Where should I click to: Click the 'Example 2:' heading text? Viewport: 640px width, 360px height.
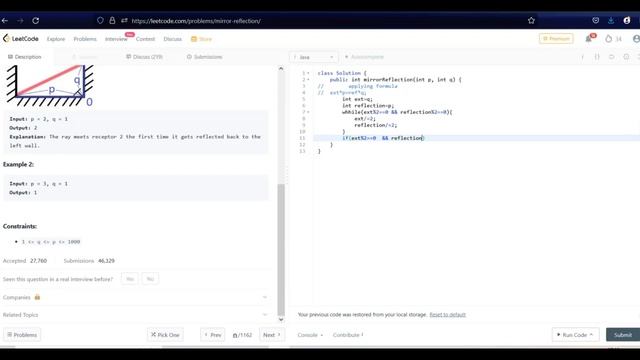(x=18, y=164)
